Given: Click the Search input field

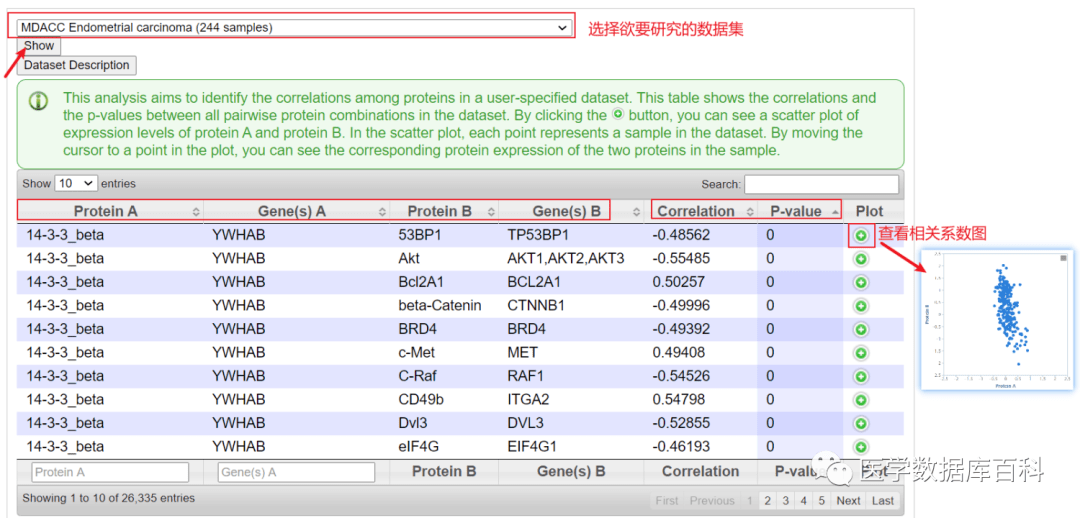Looking at the screenshot, I should click(821, 184).
